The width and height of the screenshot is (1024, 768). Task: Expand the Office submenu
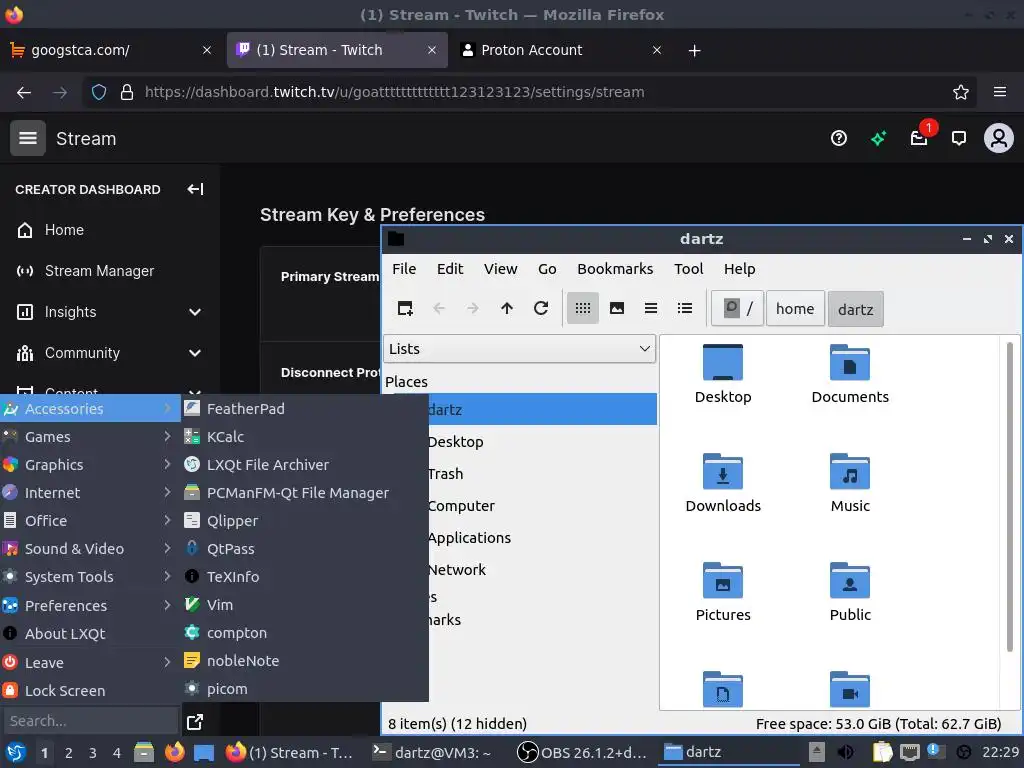tap(90, 521)
